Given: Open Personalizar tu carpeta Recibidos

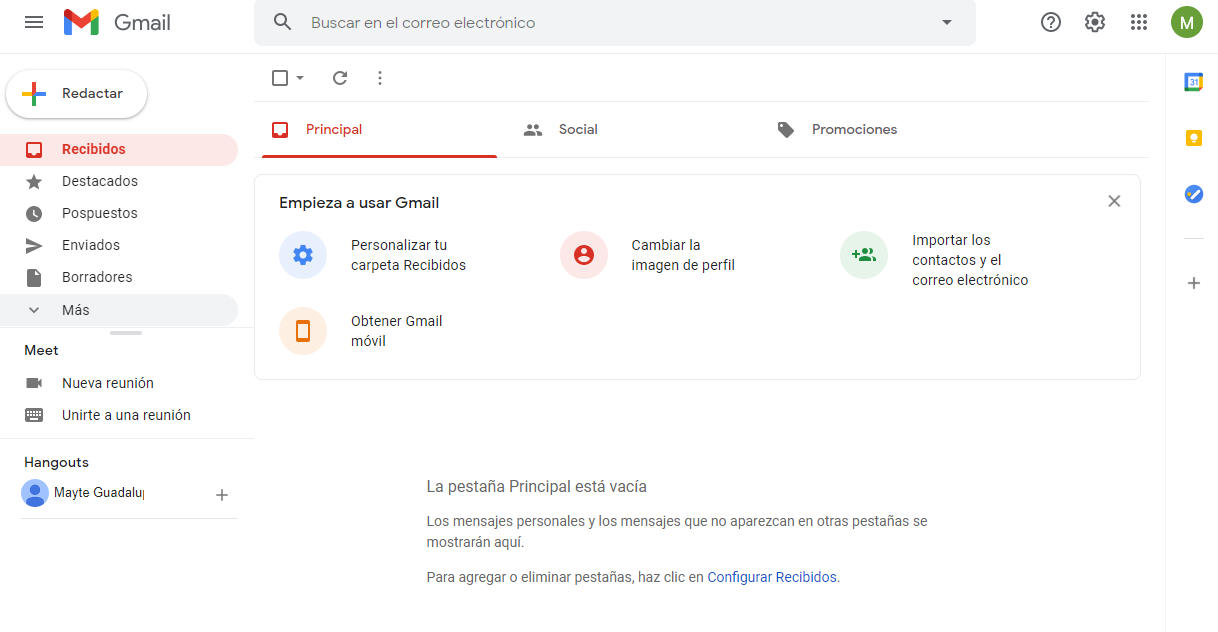Looking at the screenshot, I should [x=408, y=255].
